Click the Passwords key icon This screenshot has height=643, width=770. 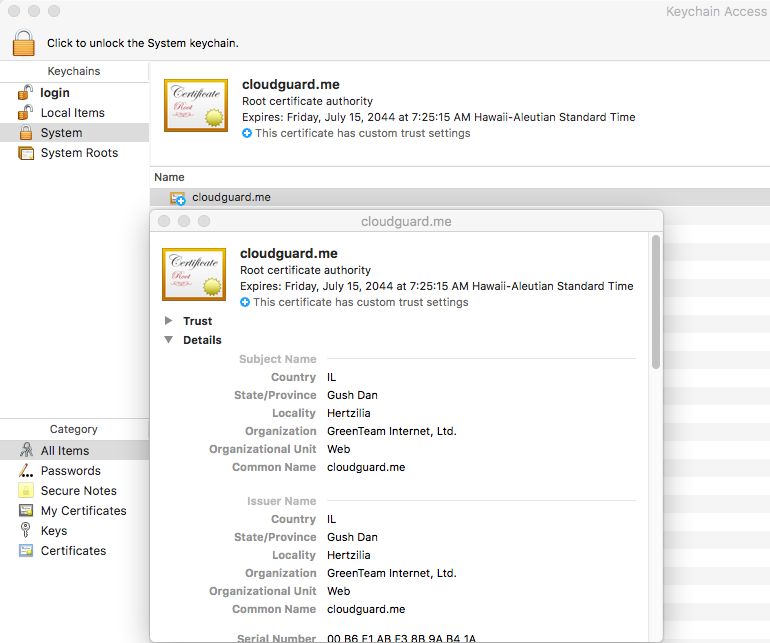click(x=26, y=471)
